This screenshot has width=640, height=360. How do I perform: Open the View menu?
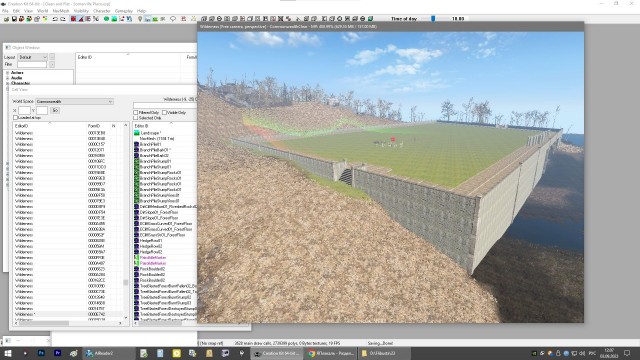pos(29,11)
